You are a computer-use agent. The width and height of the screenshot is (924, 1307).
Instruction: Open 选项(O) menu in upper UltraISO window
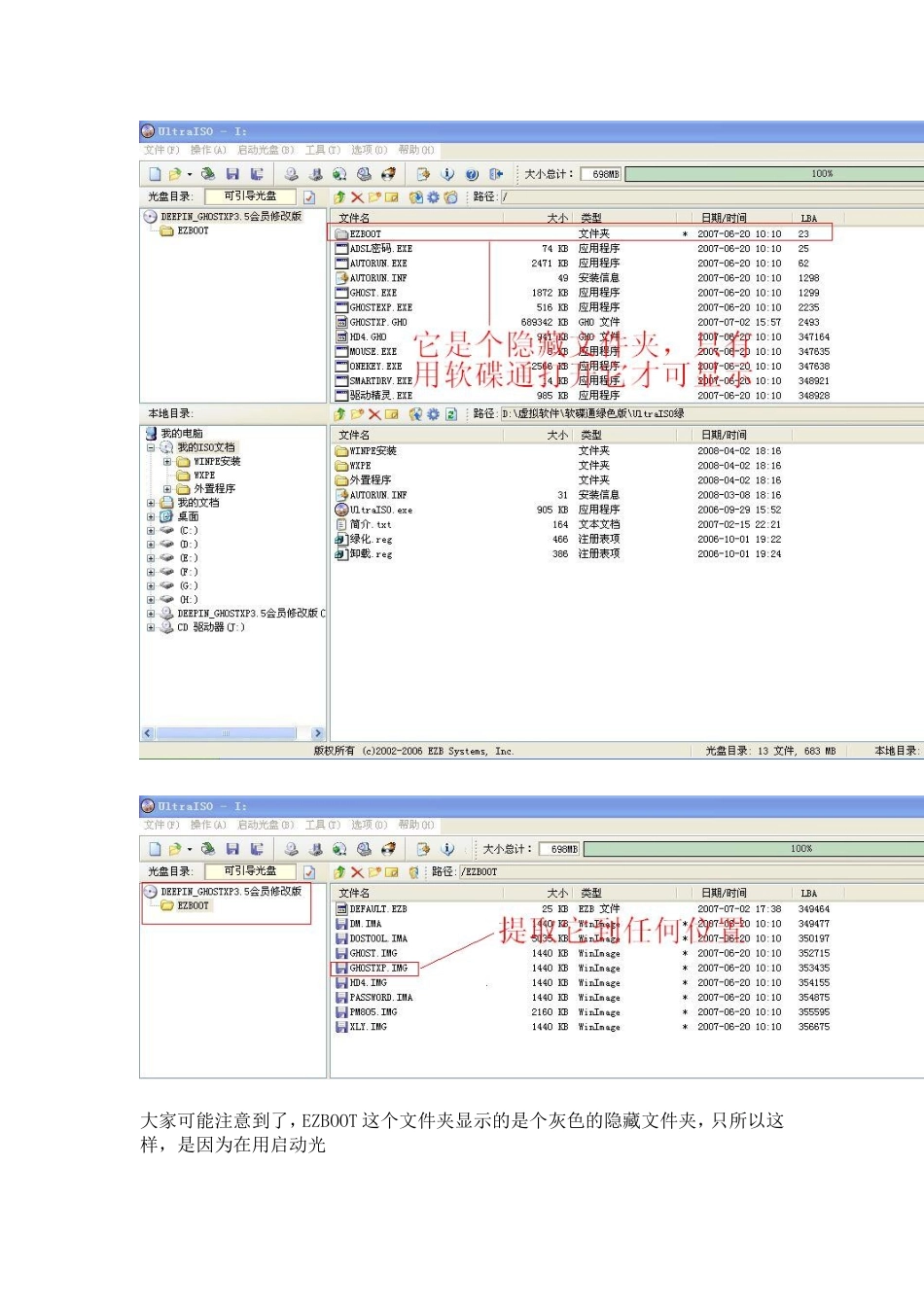point(369,150)
